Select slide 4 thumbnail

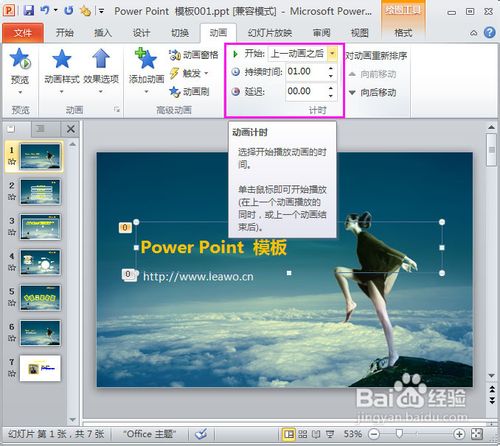[40, 262]
